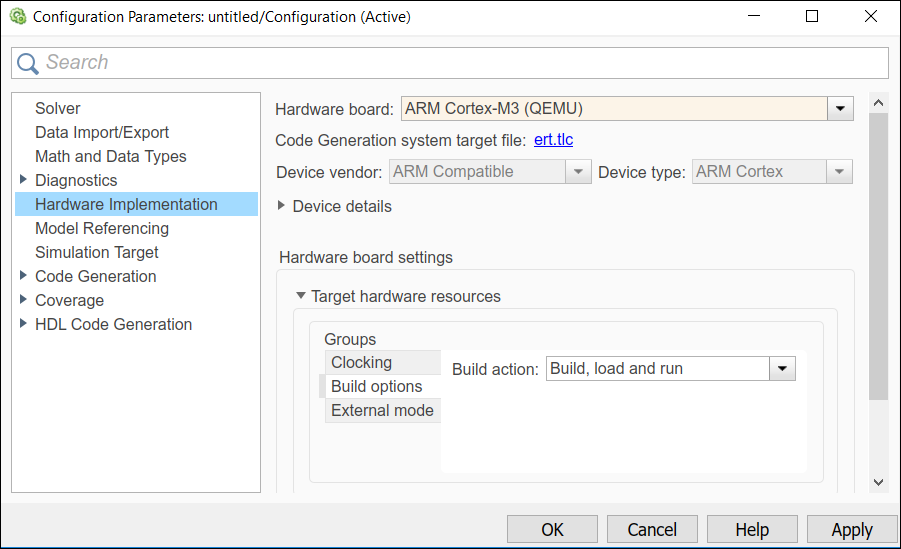The width and height of the screenshot is (901, 549).
Task: Expand the Device details section
Action: (282, 206)
